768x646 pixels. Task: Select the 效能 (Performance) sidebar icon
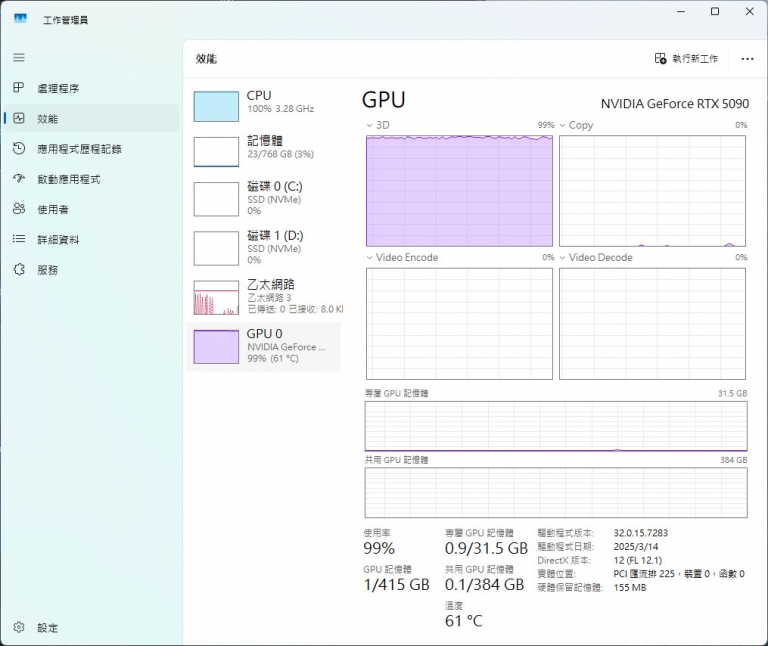pyautogui.click(x=18, y=118)
